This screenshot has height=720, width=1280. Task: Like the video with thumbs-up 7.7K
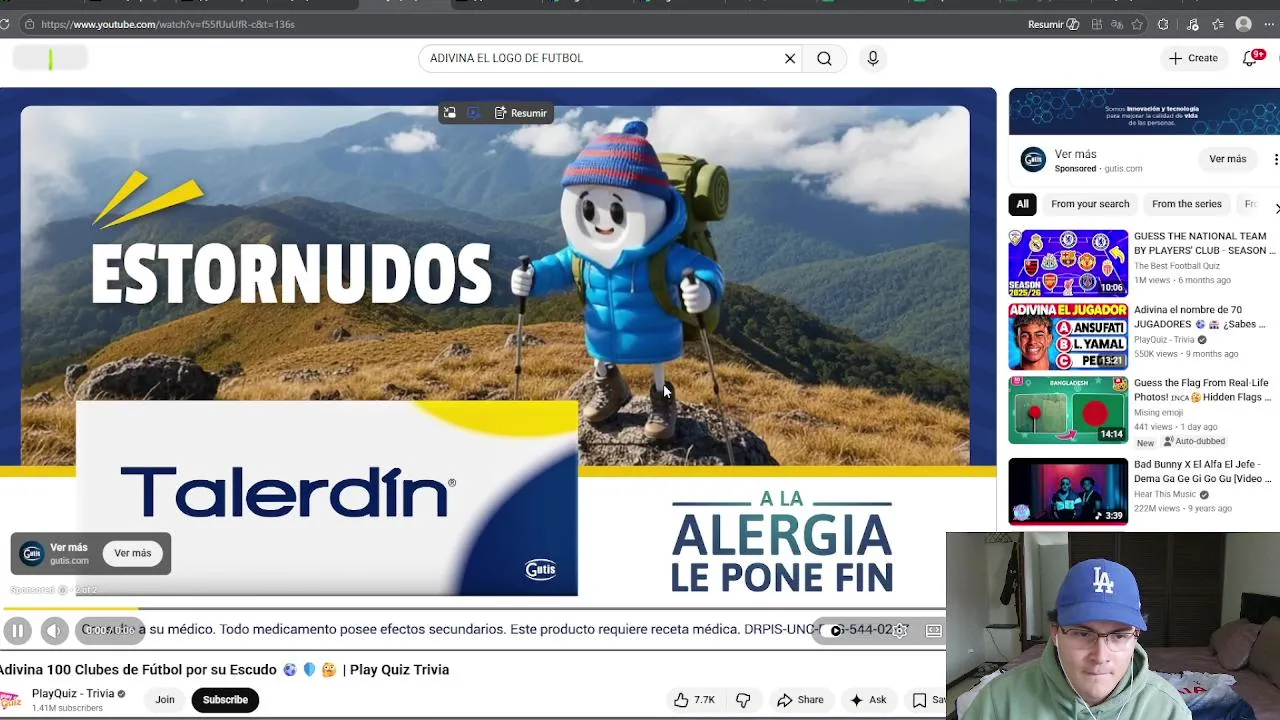tap(694, 700)
